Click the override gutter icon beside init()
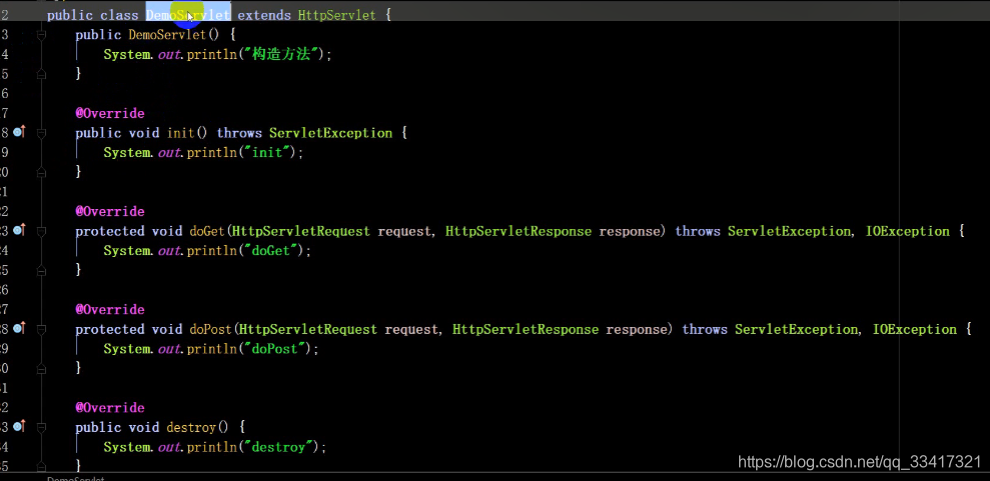The width and height of the screenshot is (990, 481). pos(19,132)
